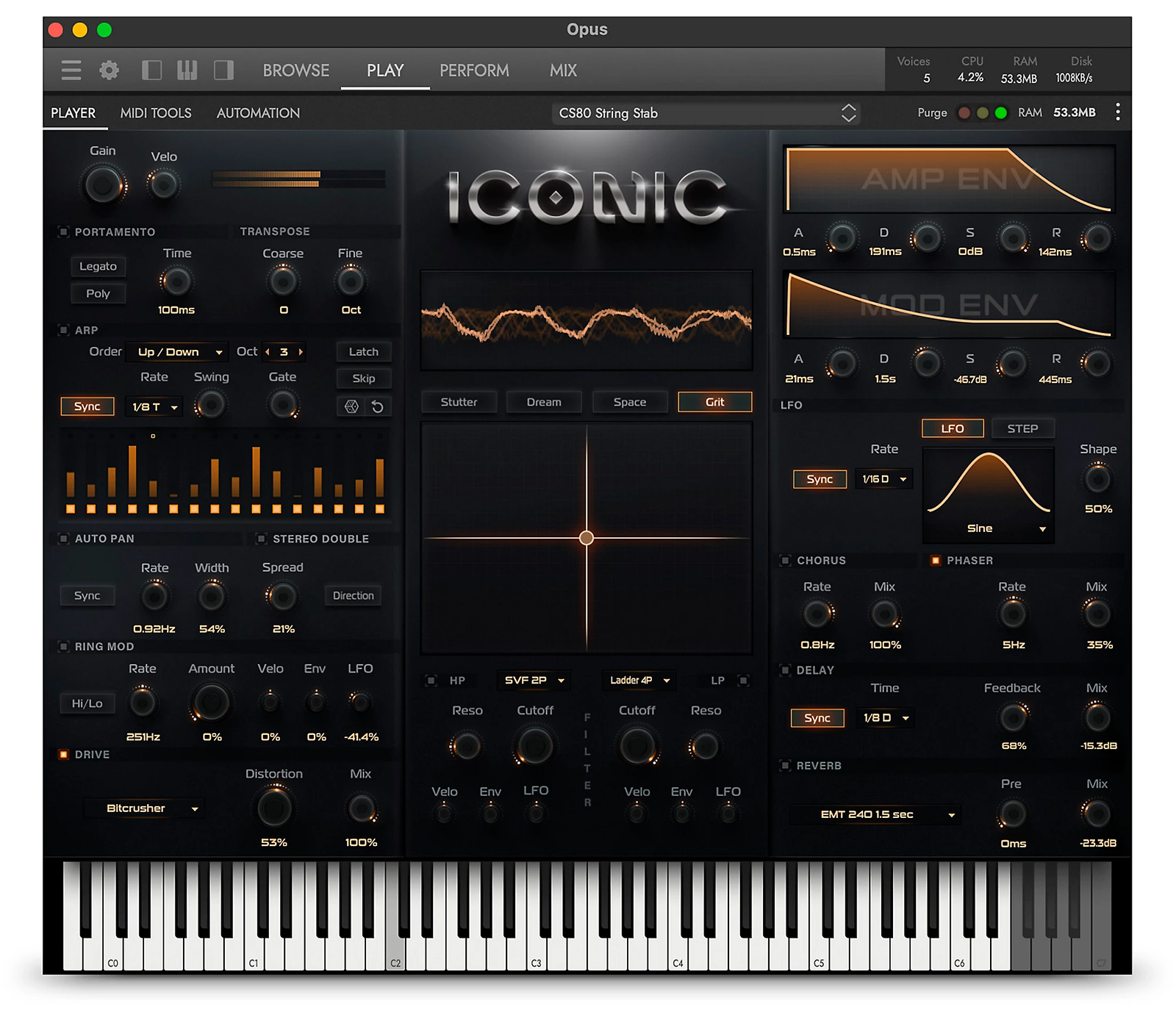Image resolution: width=1176 pixels, height=1012 pixels.
Task: Switch to the BROWSE tab
Action: 296,71
